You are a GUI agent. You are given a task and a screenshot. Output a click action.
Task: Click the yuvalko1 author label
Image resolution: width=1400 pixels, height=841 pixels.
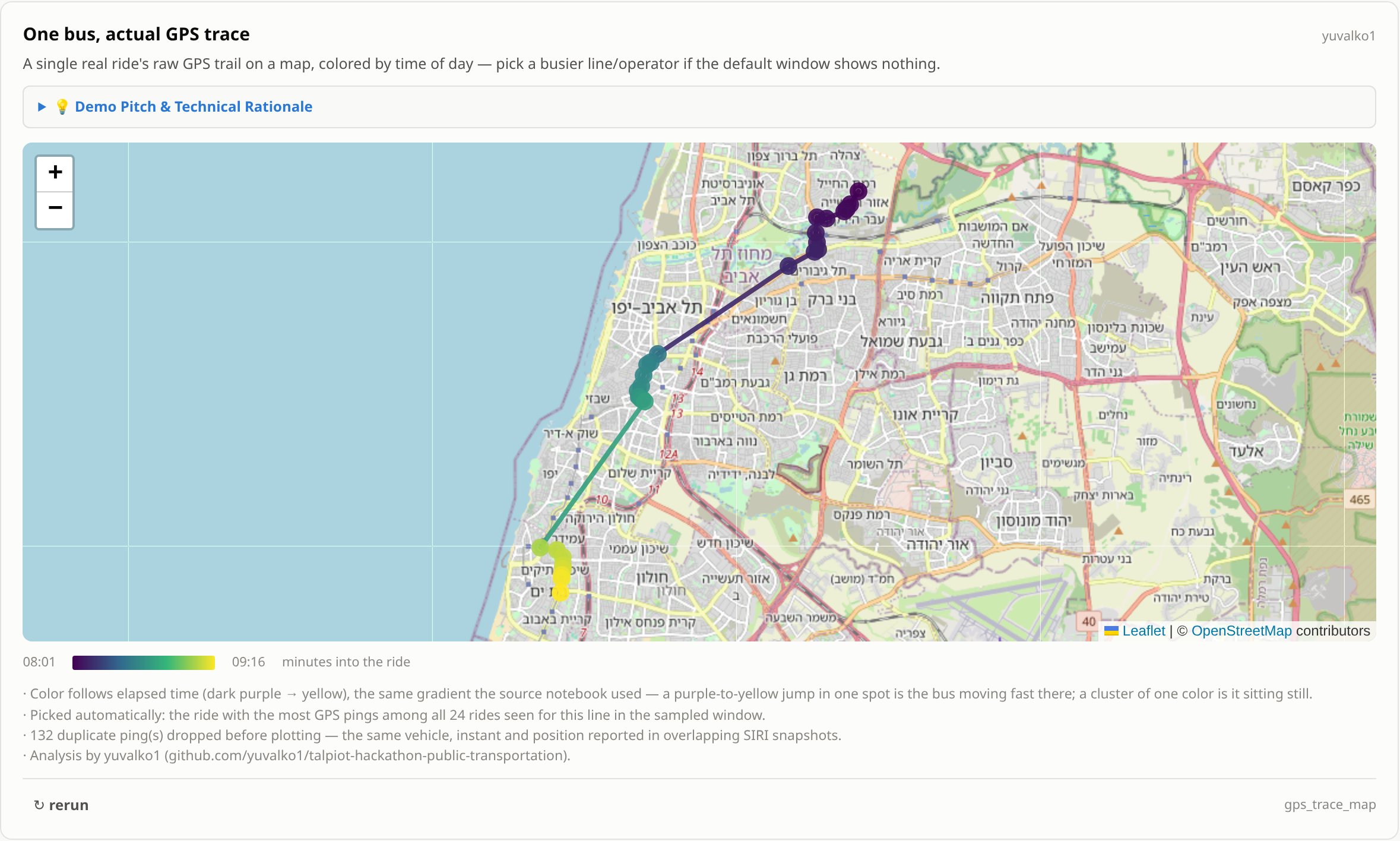(x=1348, y=36)
